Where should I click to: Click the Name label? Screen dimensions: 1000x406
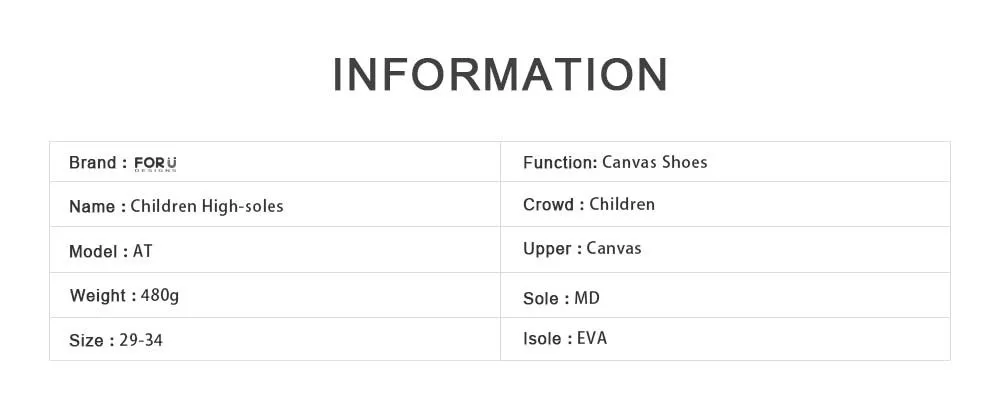tap(92, 207)
